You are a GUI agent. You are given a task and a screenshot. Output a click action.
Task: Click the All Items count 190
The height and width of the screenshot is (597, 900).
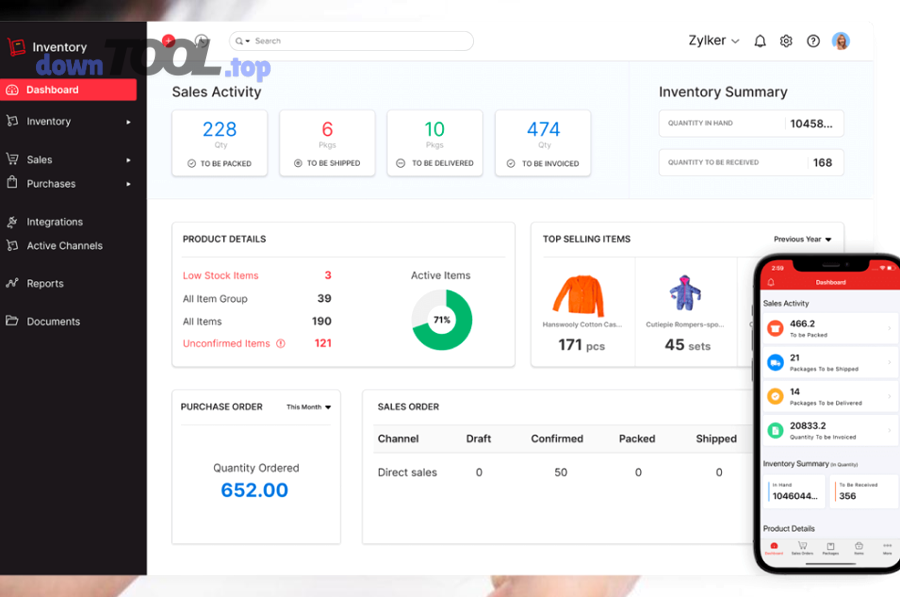tap(321, 321)
